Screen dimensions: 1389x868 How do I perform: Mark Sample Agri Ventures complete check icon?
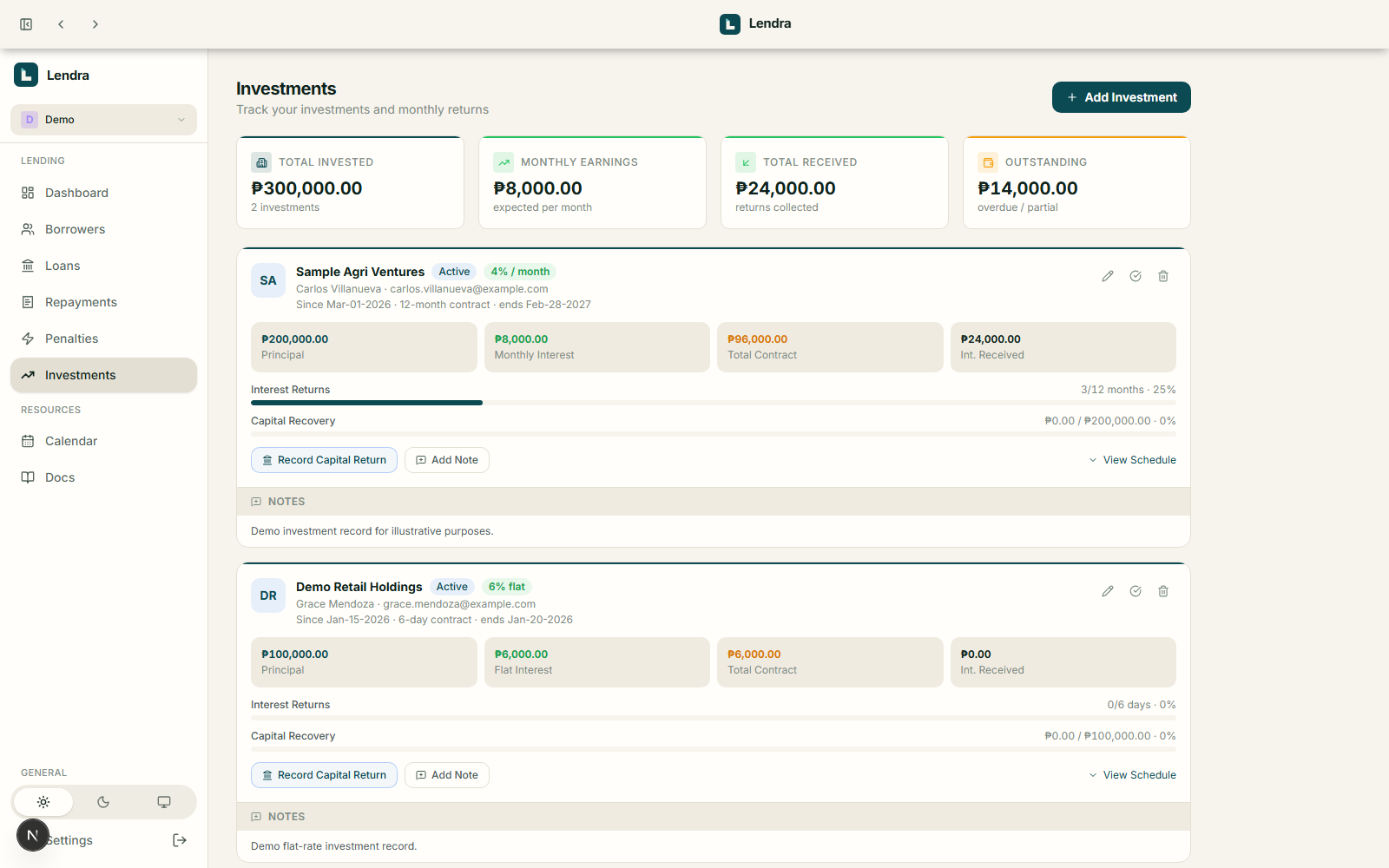click(1136, 276)
